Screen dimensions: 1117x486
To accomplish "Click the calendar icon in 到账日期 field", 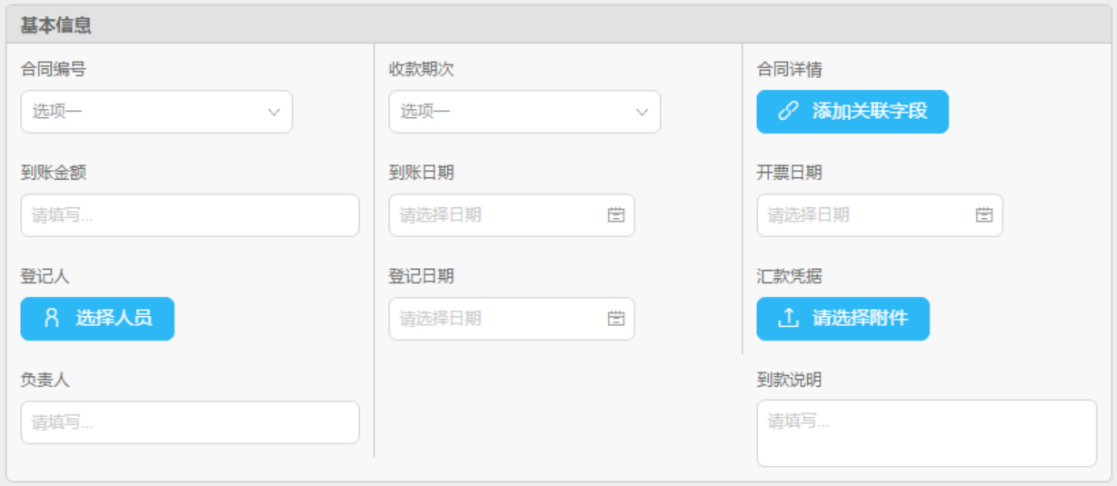I will [x=615, y=215].
